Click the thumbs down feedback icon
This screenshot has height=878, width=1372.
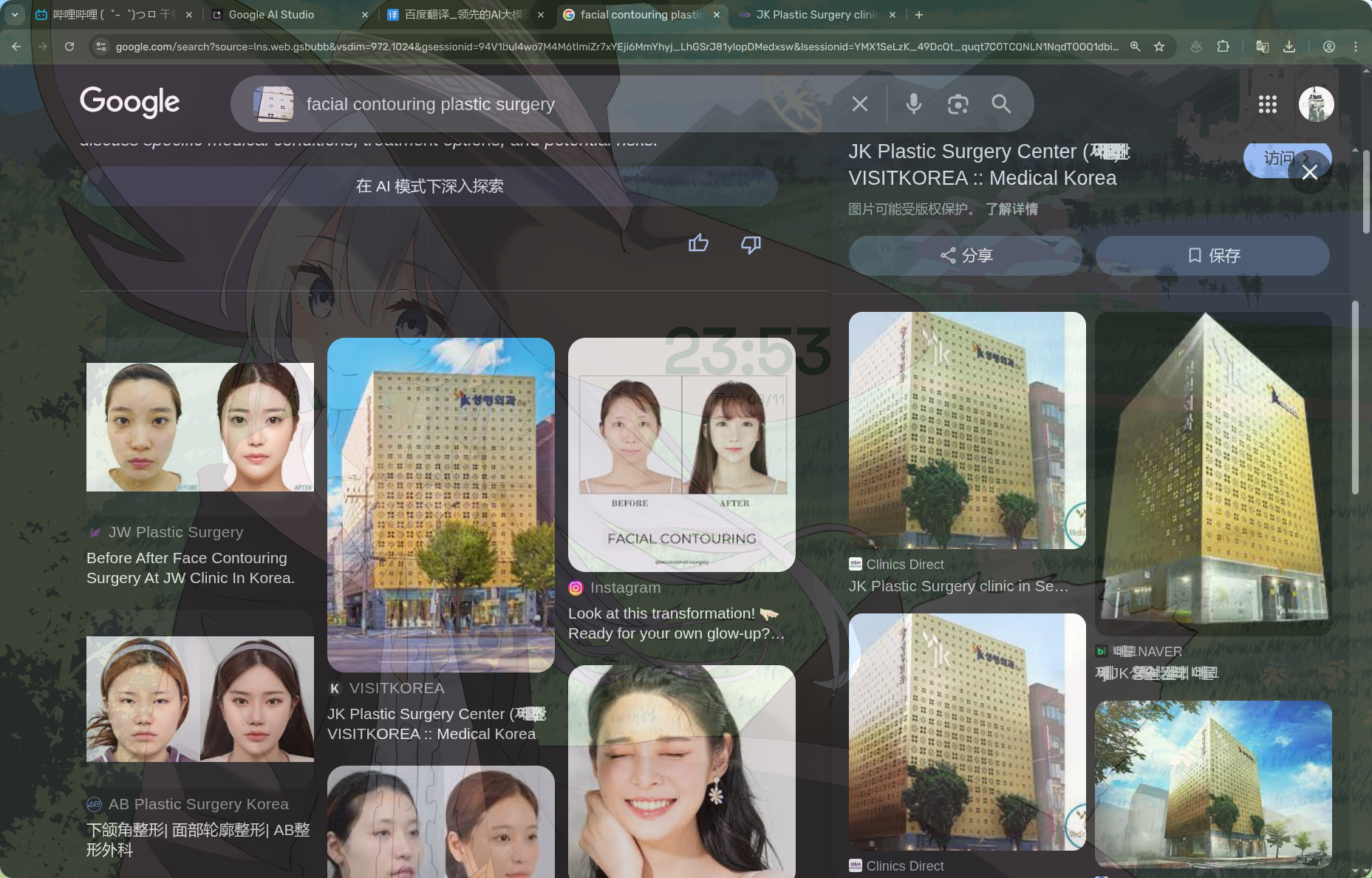click(x=751, y=244)
